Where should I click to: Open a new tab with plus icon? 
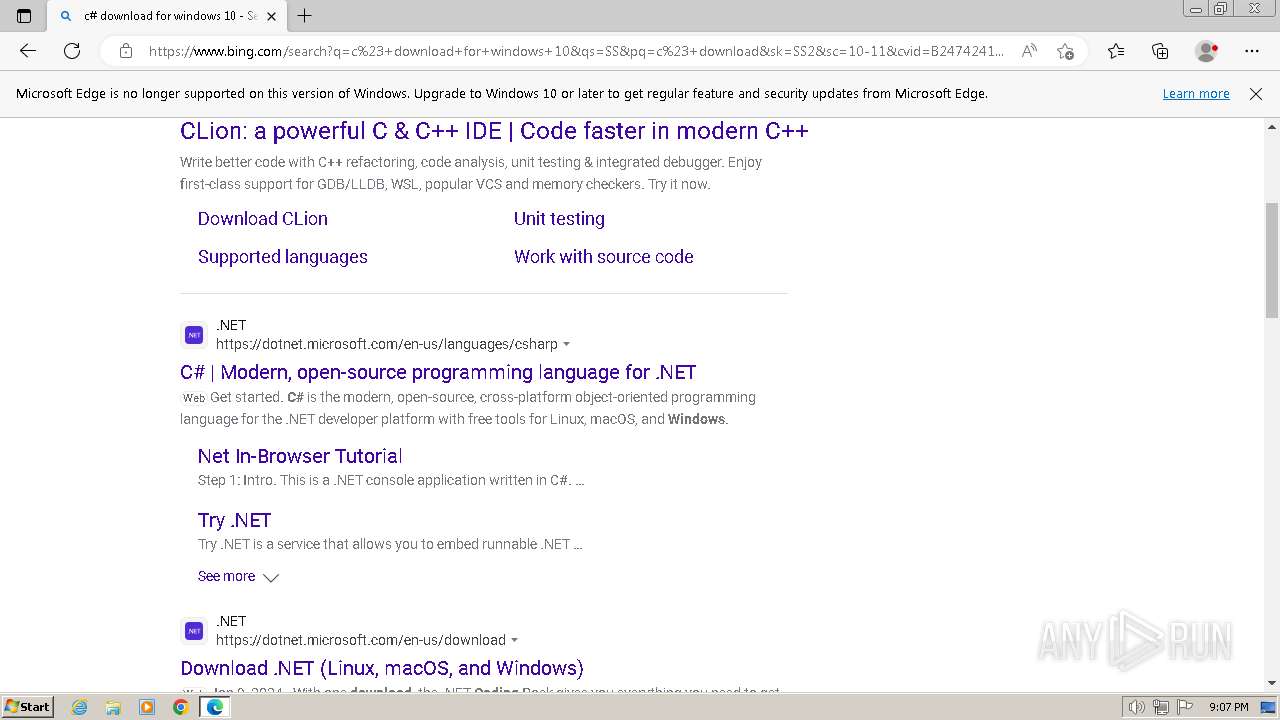pyautogui.click(x=305, y=16)
